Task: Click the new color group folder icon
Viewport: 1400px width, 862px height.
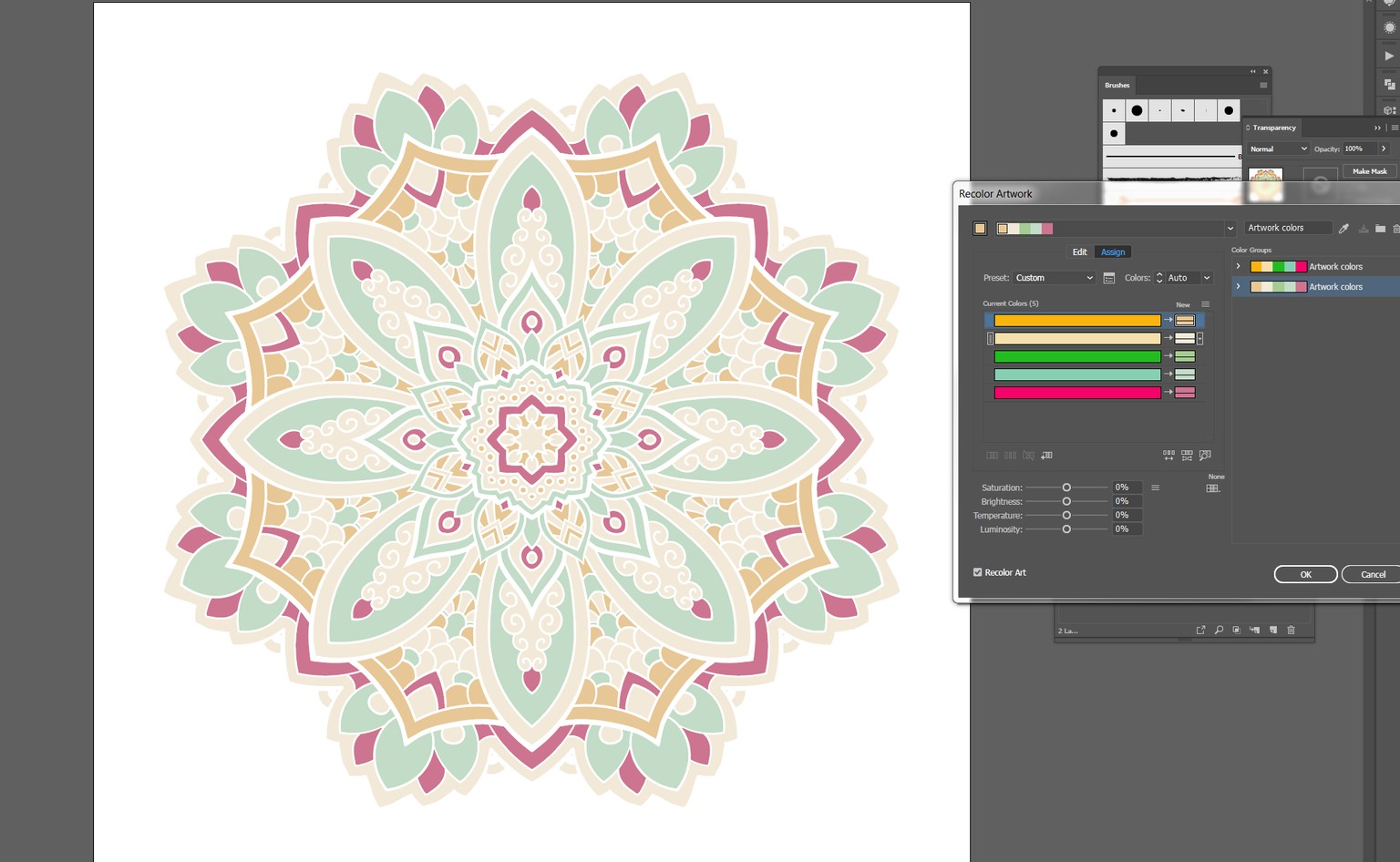Action: 1380,229
